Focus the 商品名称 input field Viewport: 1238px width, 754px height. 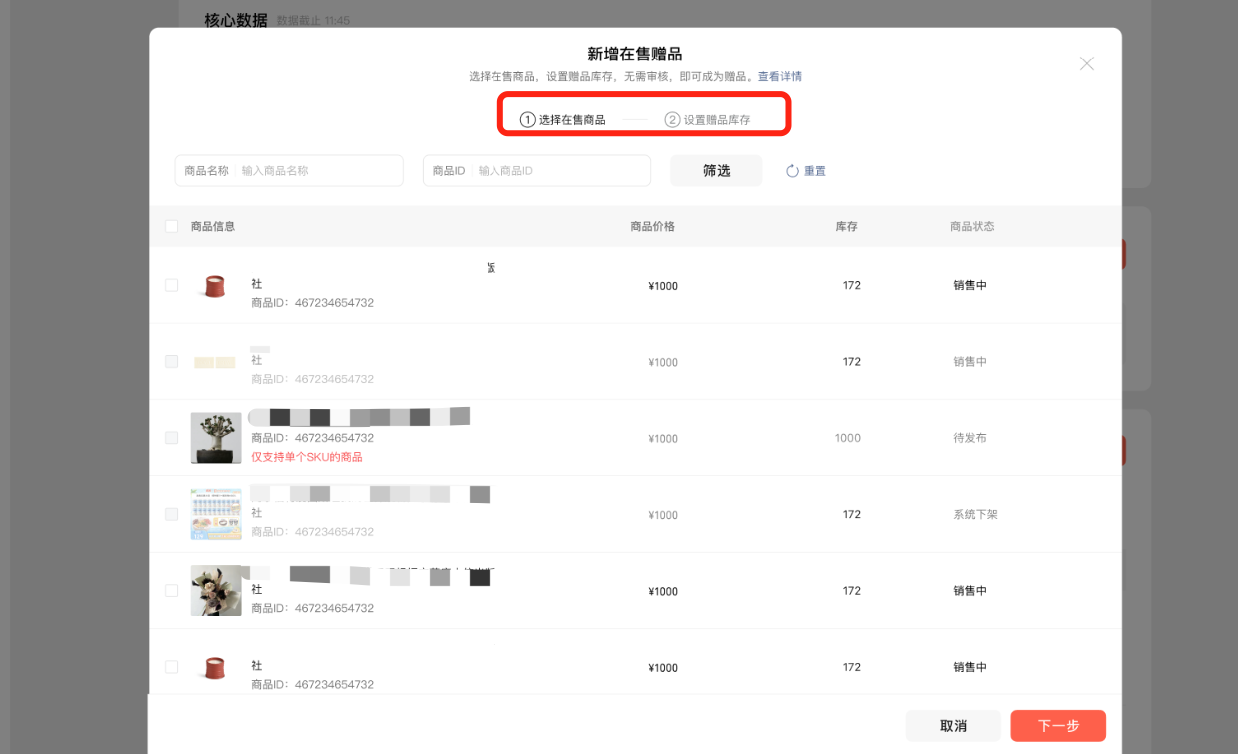coord(318,171)
